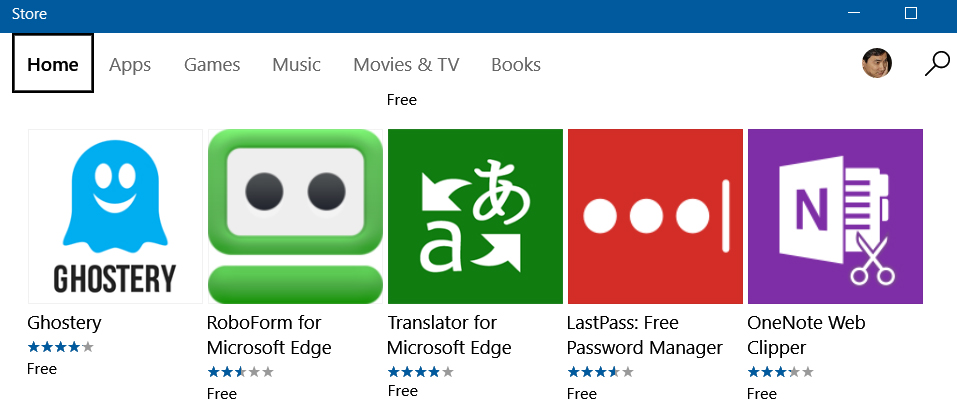Open the RoboForm for Microsoft Edge title link
The width and height of the screenshot is (957, 405).
[x=269, y=336]
